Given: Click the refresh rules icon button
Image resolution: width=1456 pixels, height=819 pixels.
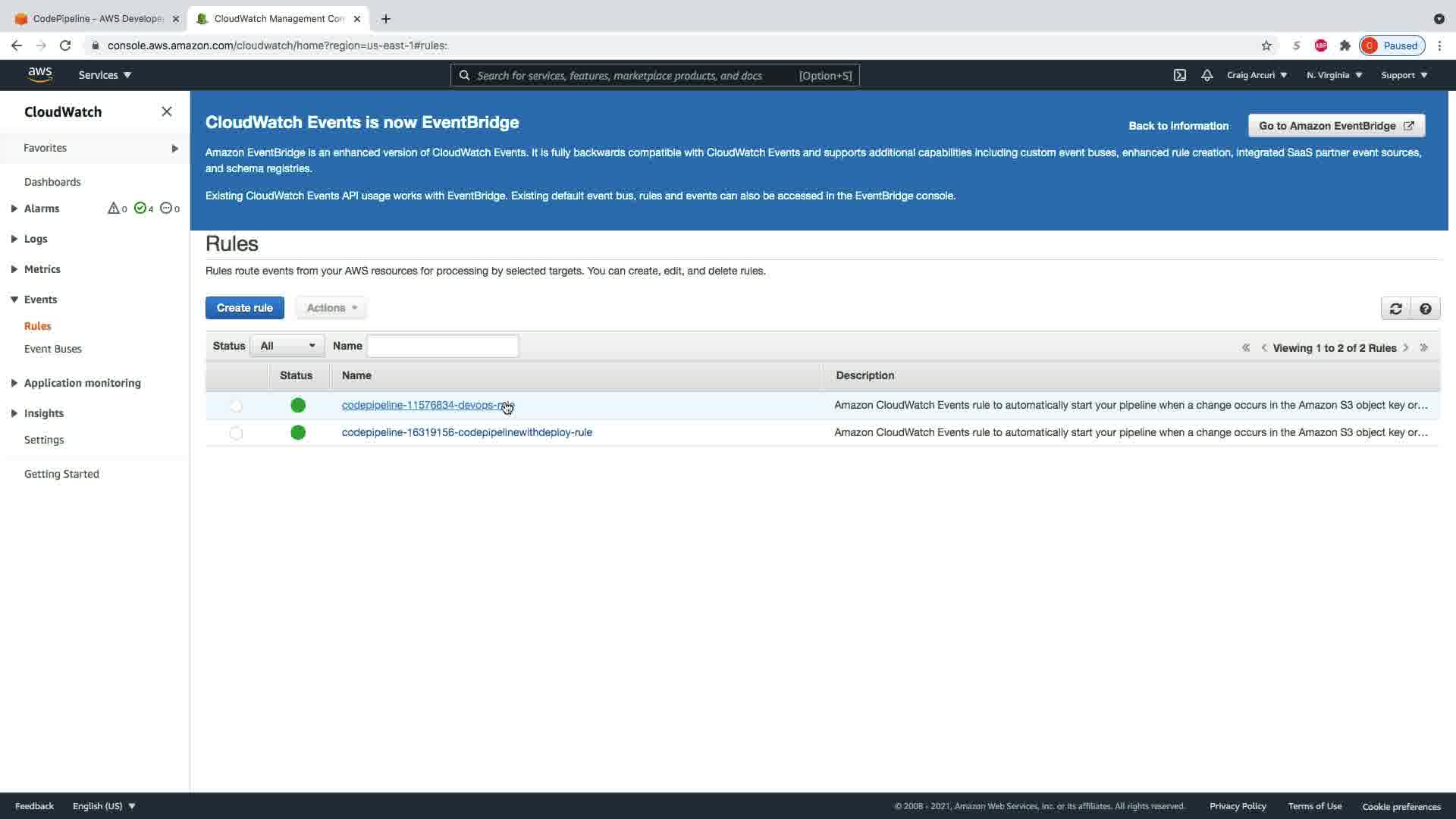Looking at the screenshot, I should click(x=1395, y=309).
